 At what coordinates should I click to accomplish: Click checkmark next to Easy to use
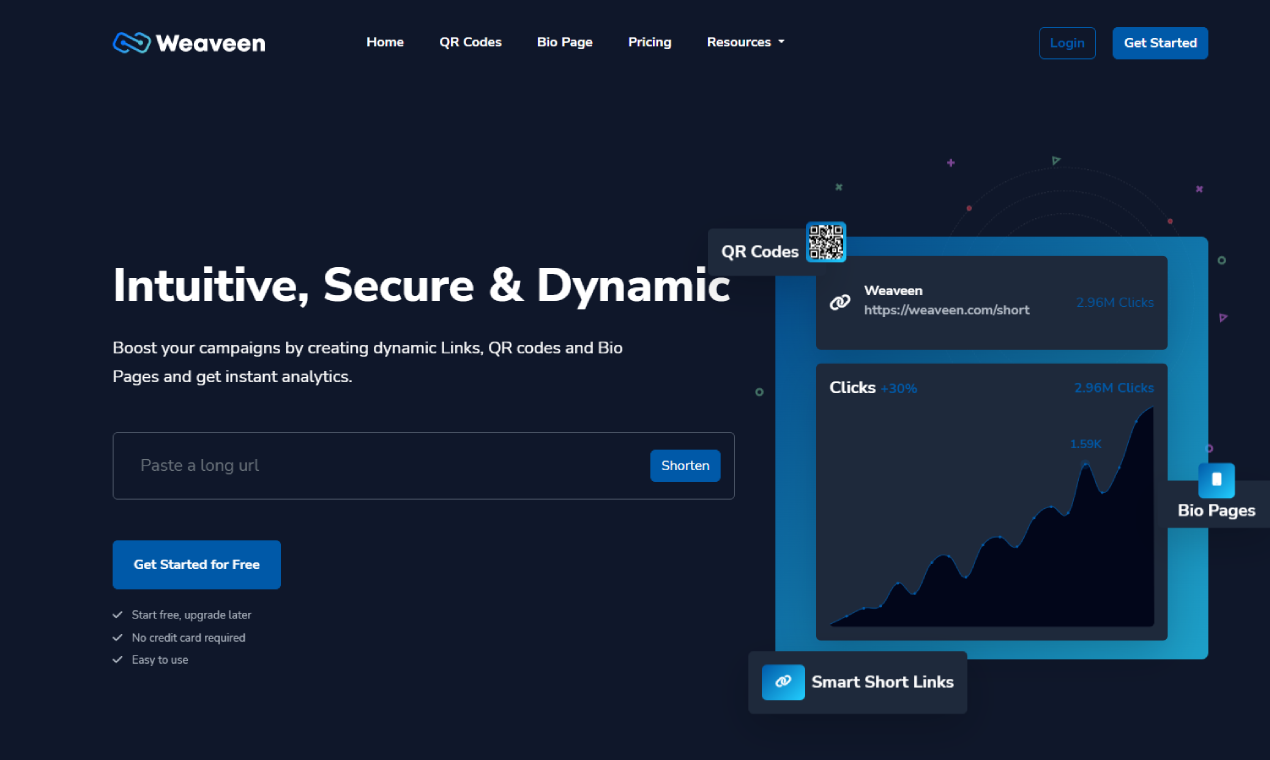click(118, 660)
